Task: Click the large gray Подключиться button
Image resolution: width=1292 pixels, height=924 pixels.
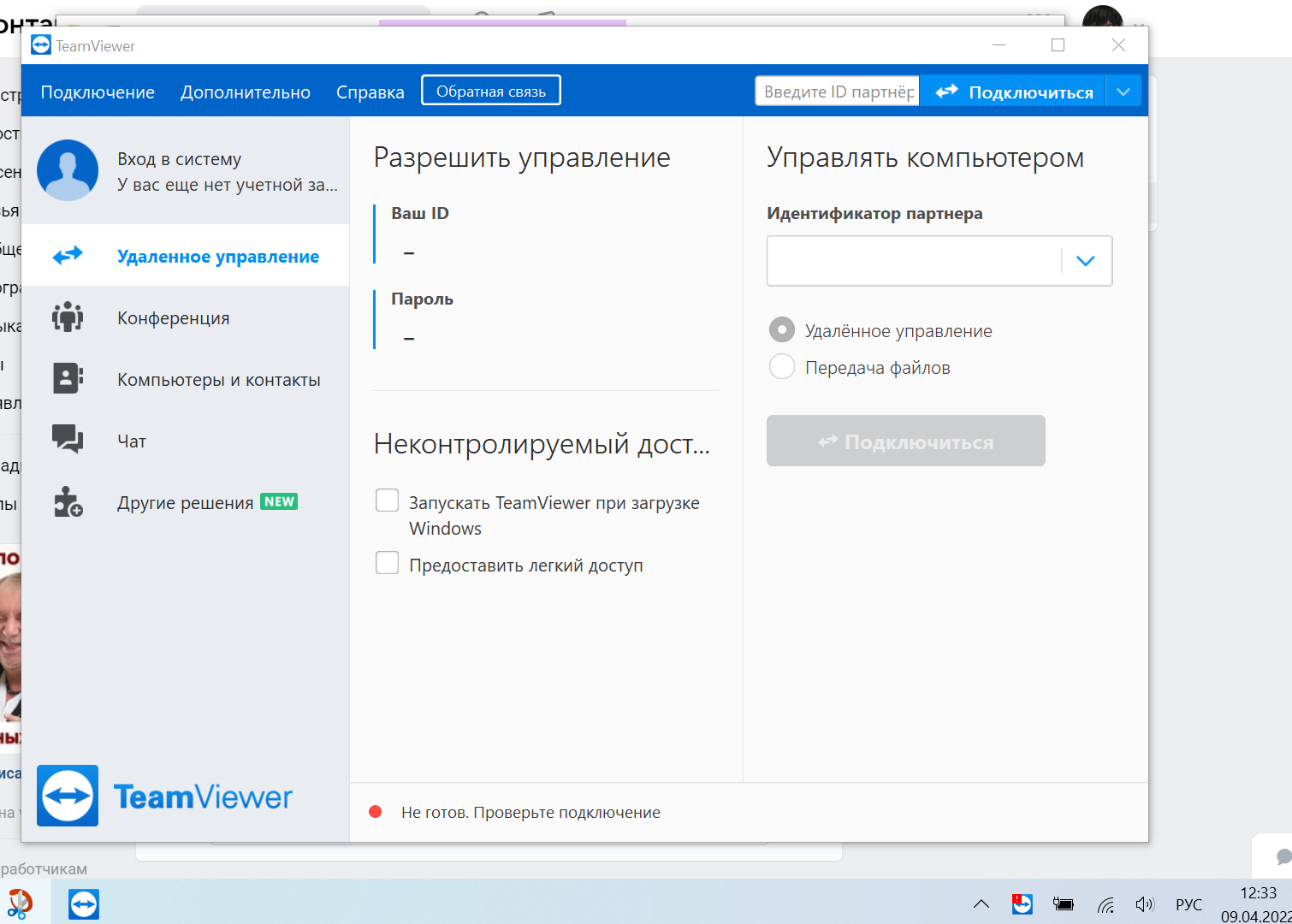Action: [906, 441]
